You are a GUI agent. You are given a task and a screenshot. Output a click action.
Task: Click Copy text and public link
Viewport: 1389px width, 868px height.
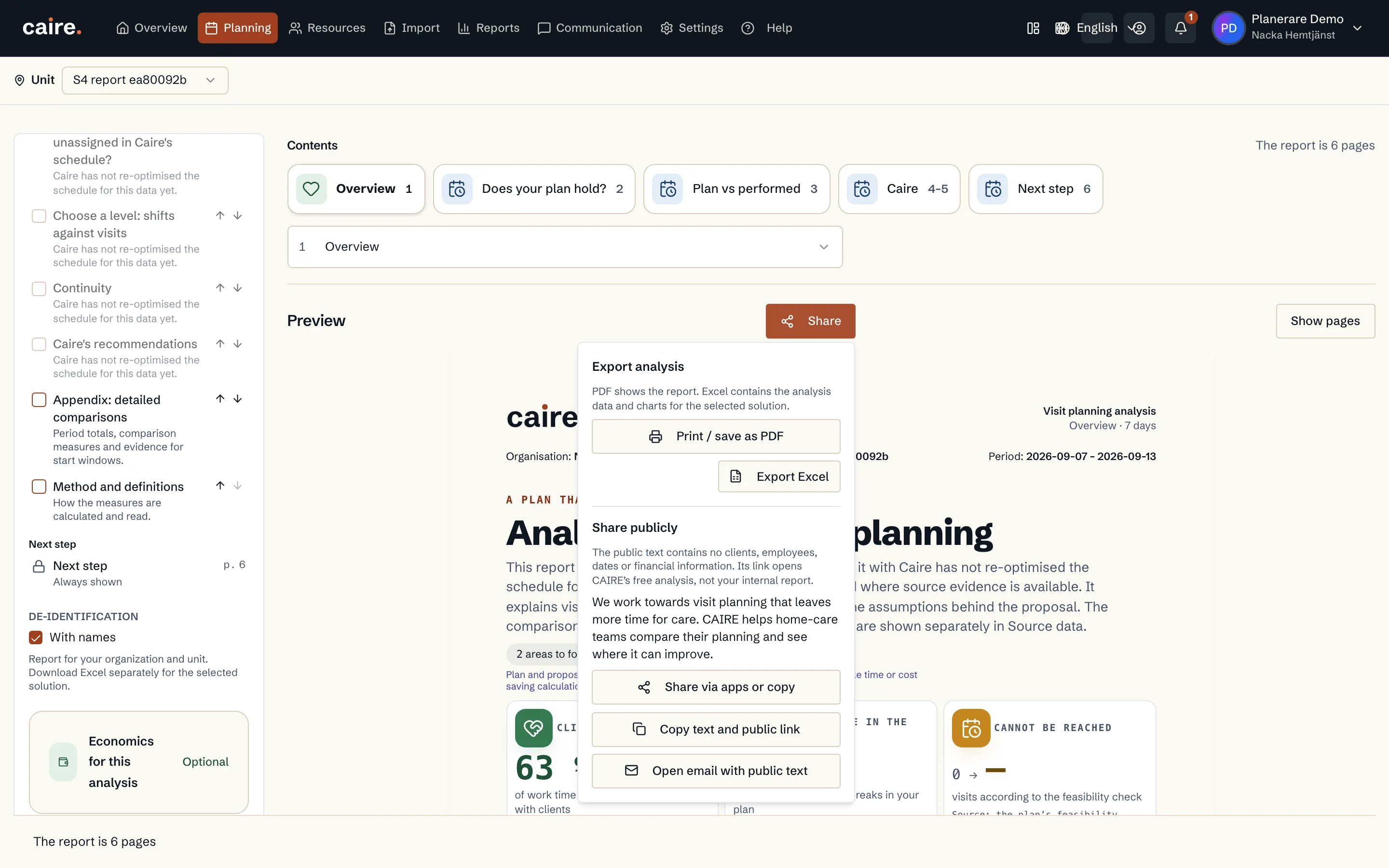click(x=716, y=729)
